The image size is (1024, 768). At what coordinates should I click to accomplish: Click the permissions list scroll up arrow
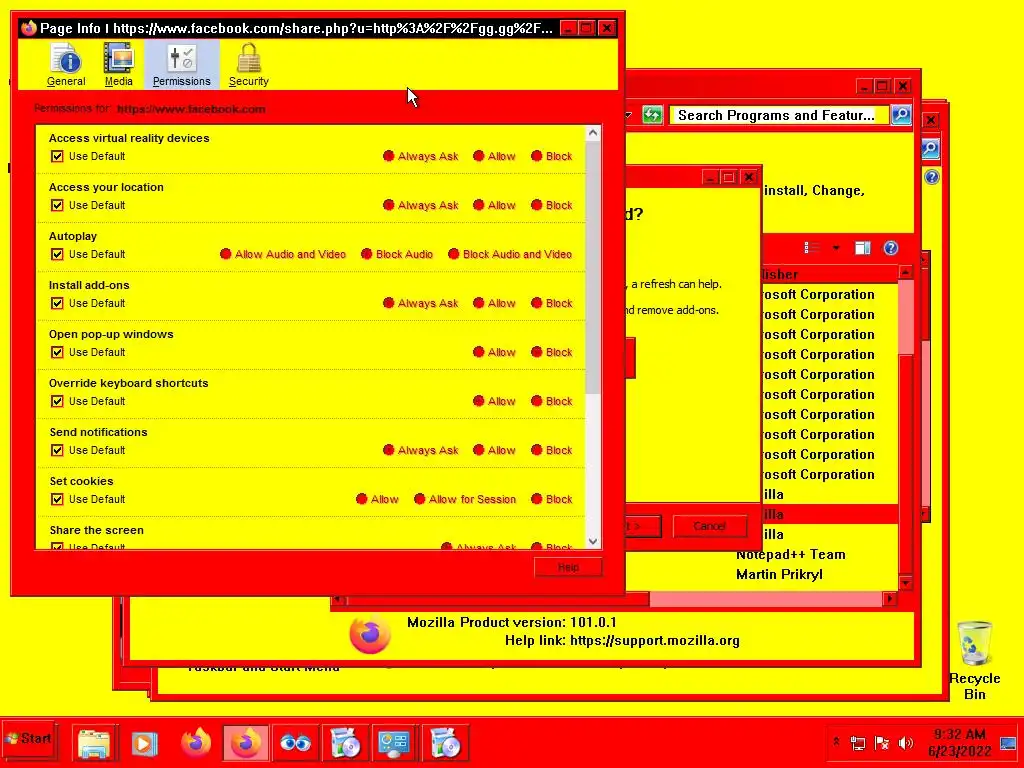593,133
